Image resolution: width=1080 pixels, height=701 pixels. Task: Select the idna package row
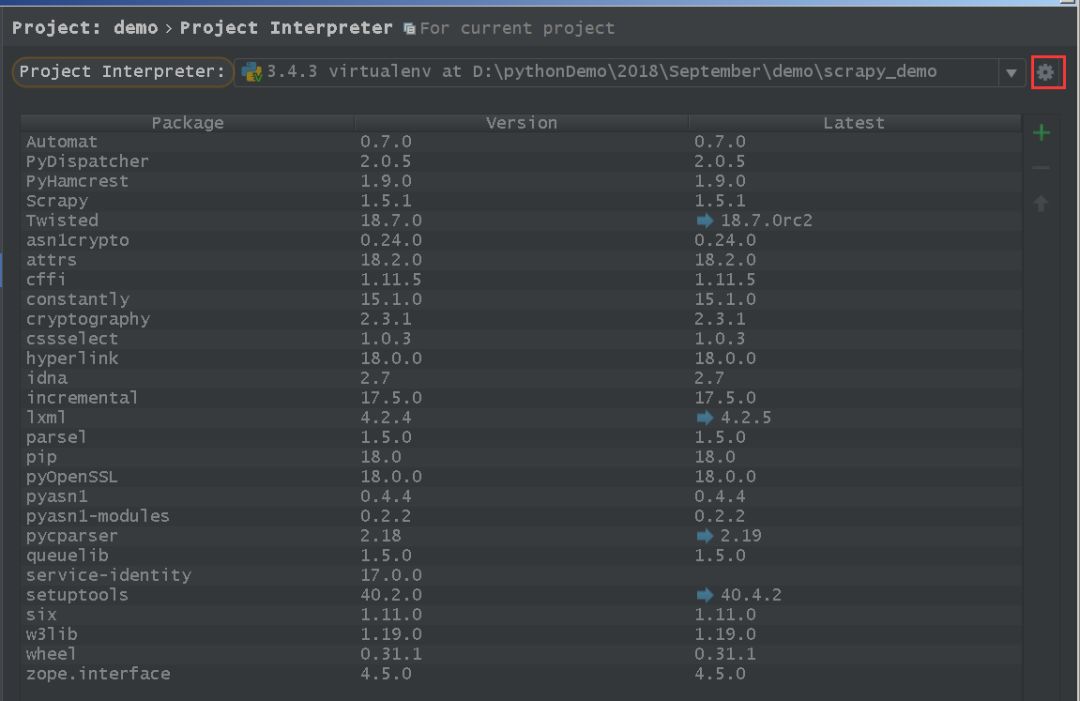[521, 379]
